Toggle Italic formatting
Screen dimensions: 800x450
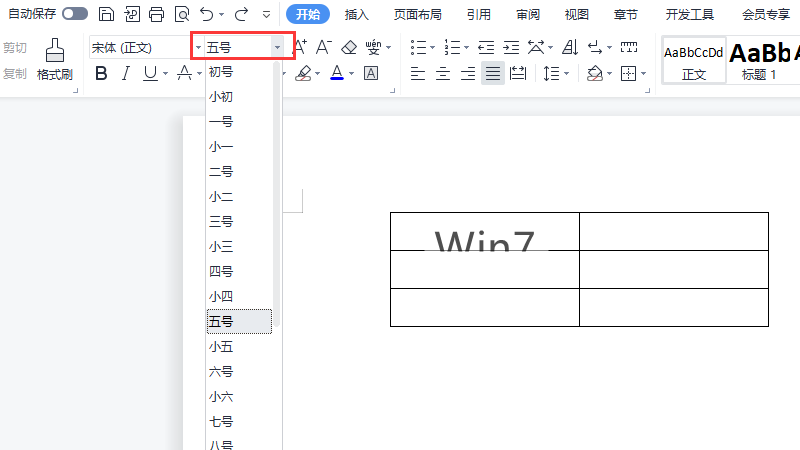click(125, 73)
